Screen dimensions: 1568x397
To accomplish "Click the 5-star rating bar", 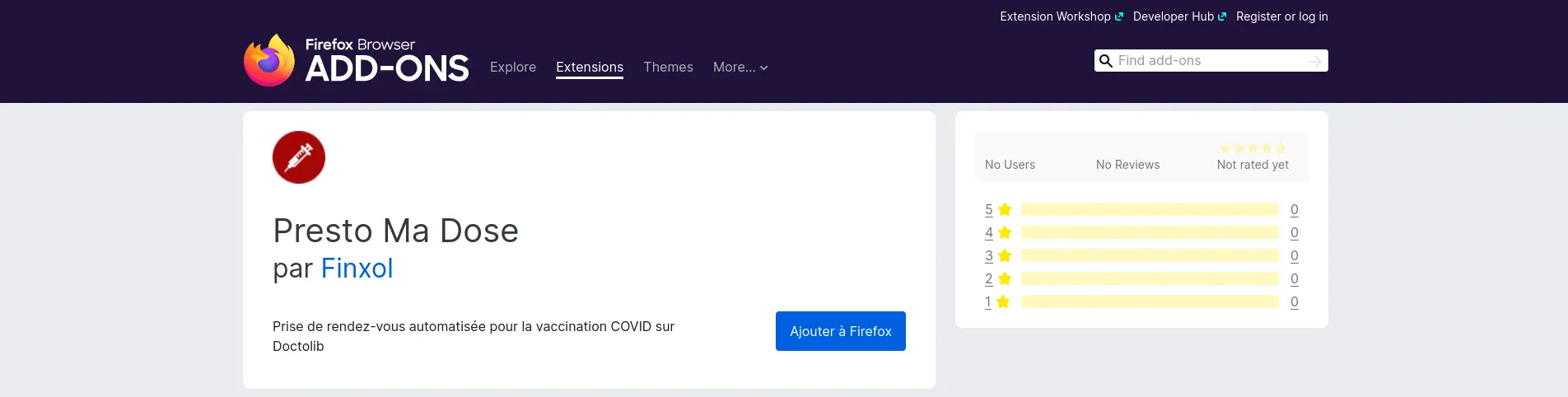I will (x=1150, y=209).
